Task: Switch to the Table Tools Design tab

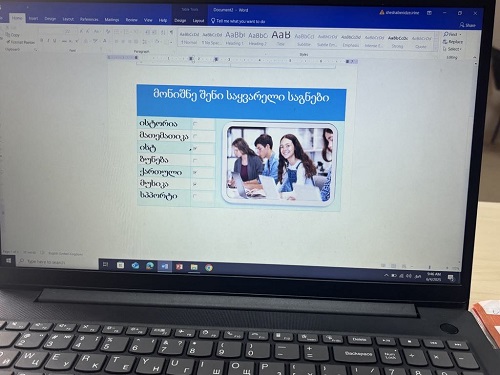Action: point(180,21)
